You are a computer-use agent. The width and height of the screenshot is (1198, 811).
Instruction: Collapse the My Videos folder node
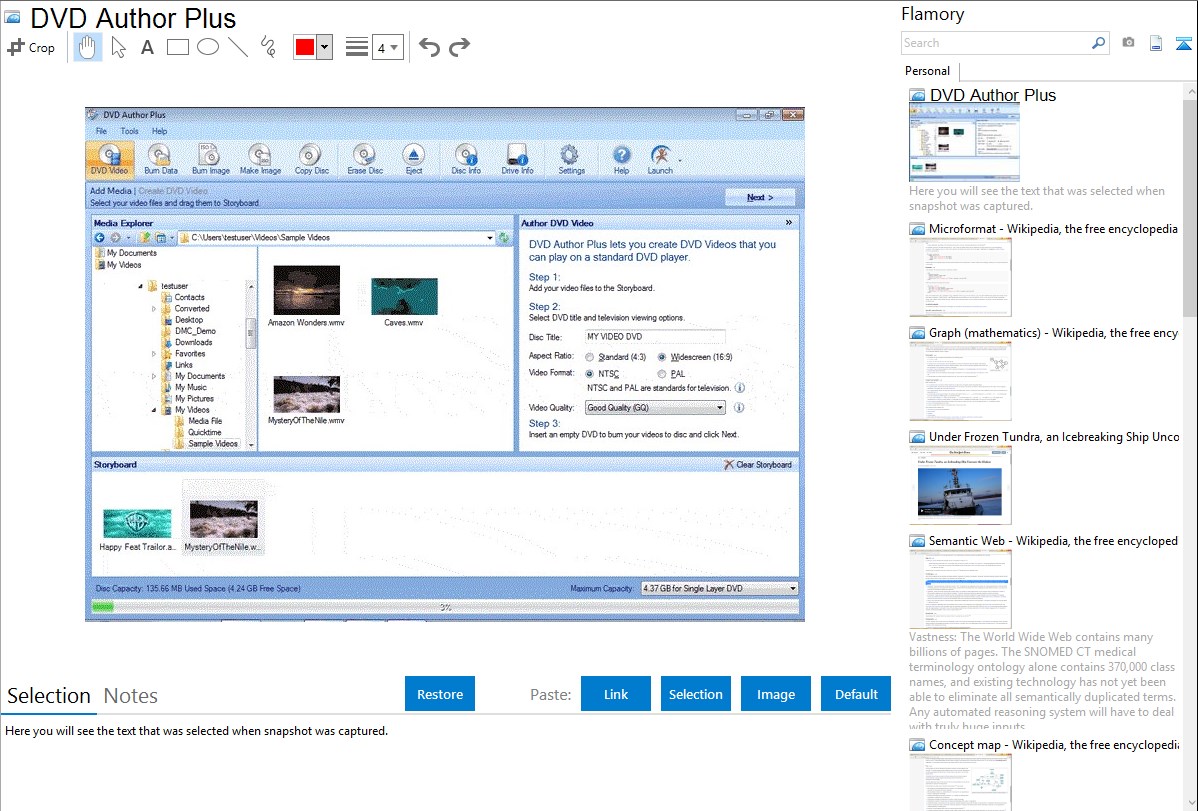(154, 410)
